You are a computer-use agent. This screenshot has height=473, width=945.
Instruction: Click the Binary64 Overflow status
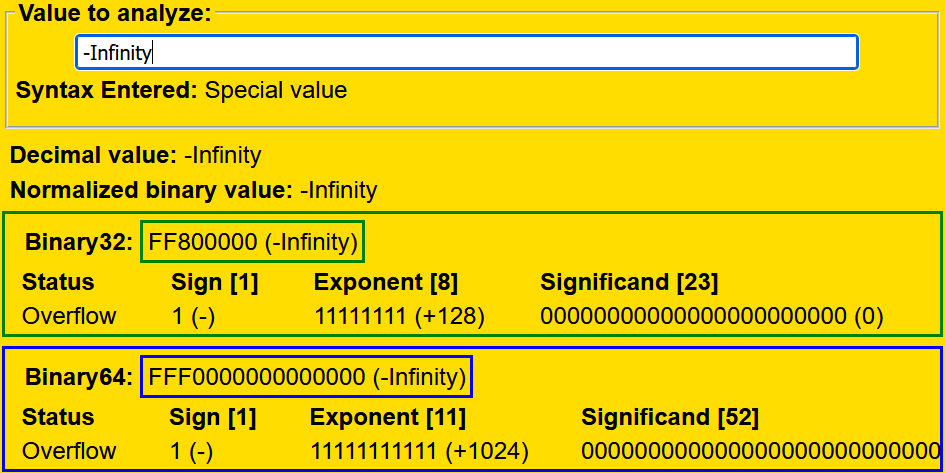(69, 451)
